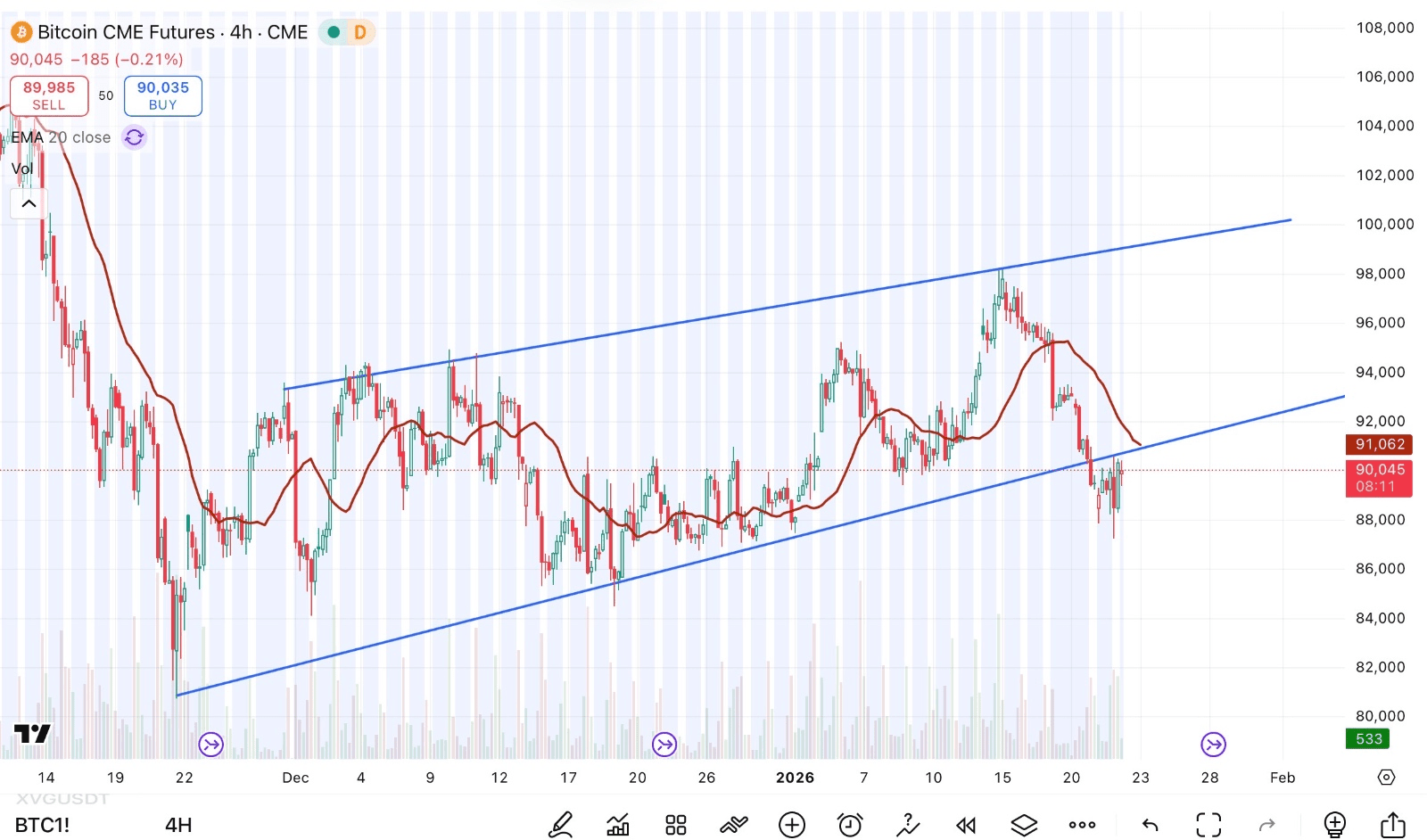
Task: Select the lower blue trendline
Action: coord(761,546)
